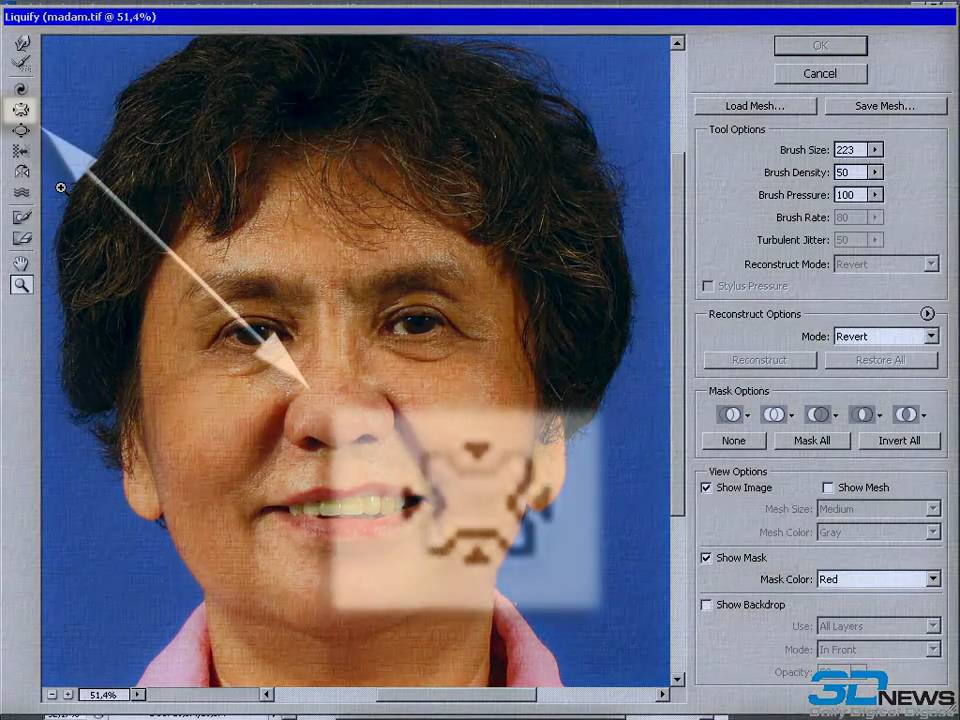This screenshot has width=960, height=720.
Task: Click the Mask All button
Action: click(812, 441)
